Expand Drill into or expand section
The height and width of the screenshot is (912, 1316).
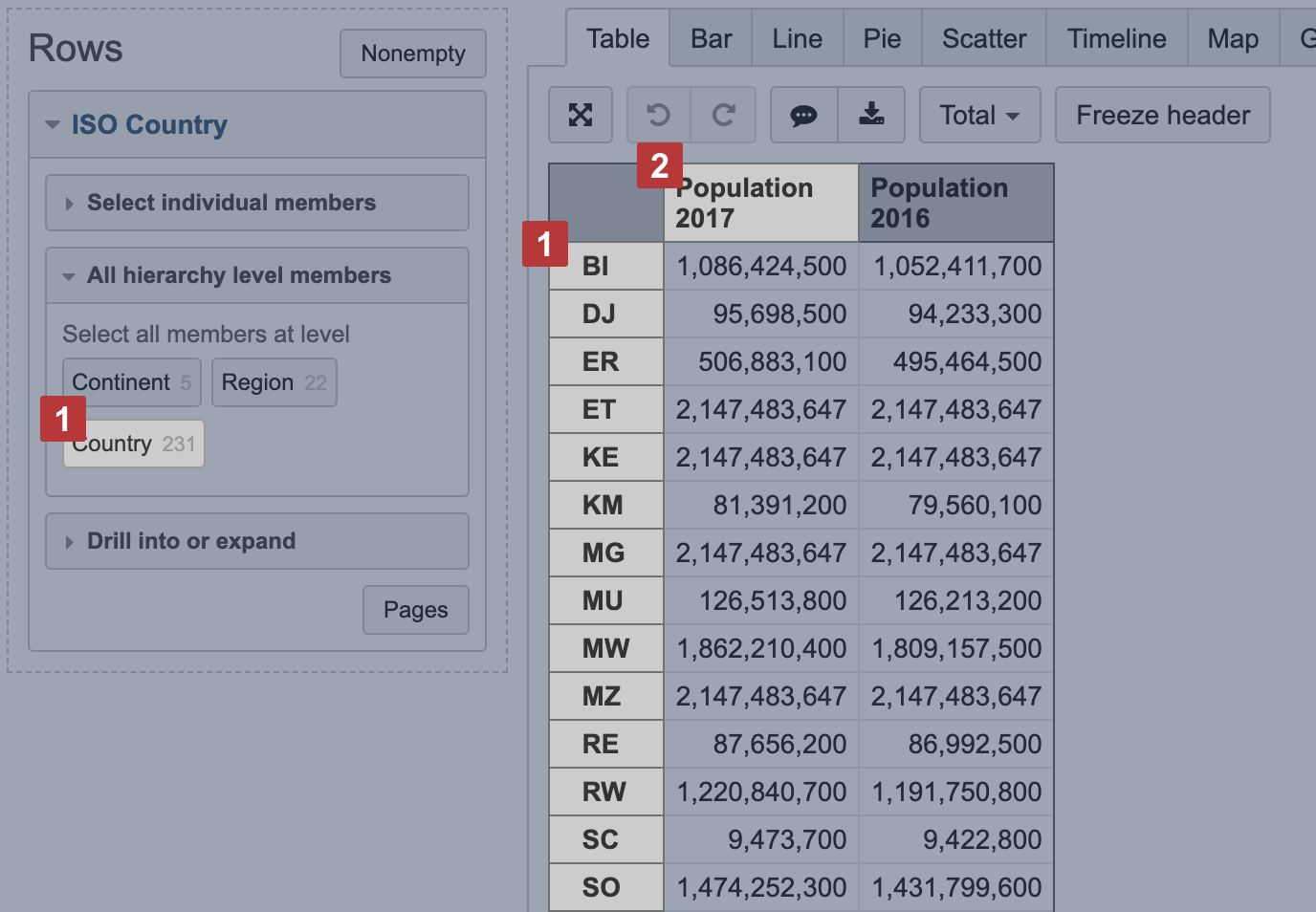pyautogui.click(x=191, y=541)
